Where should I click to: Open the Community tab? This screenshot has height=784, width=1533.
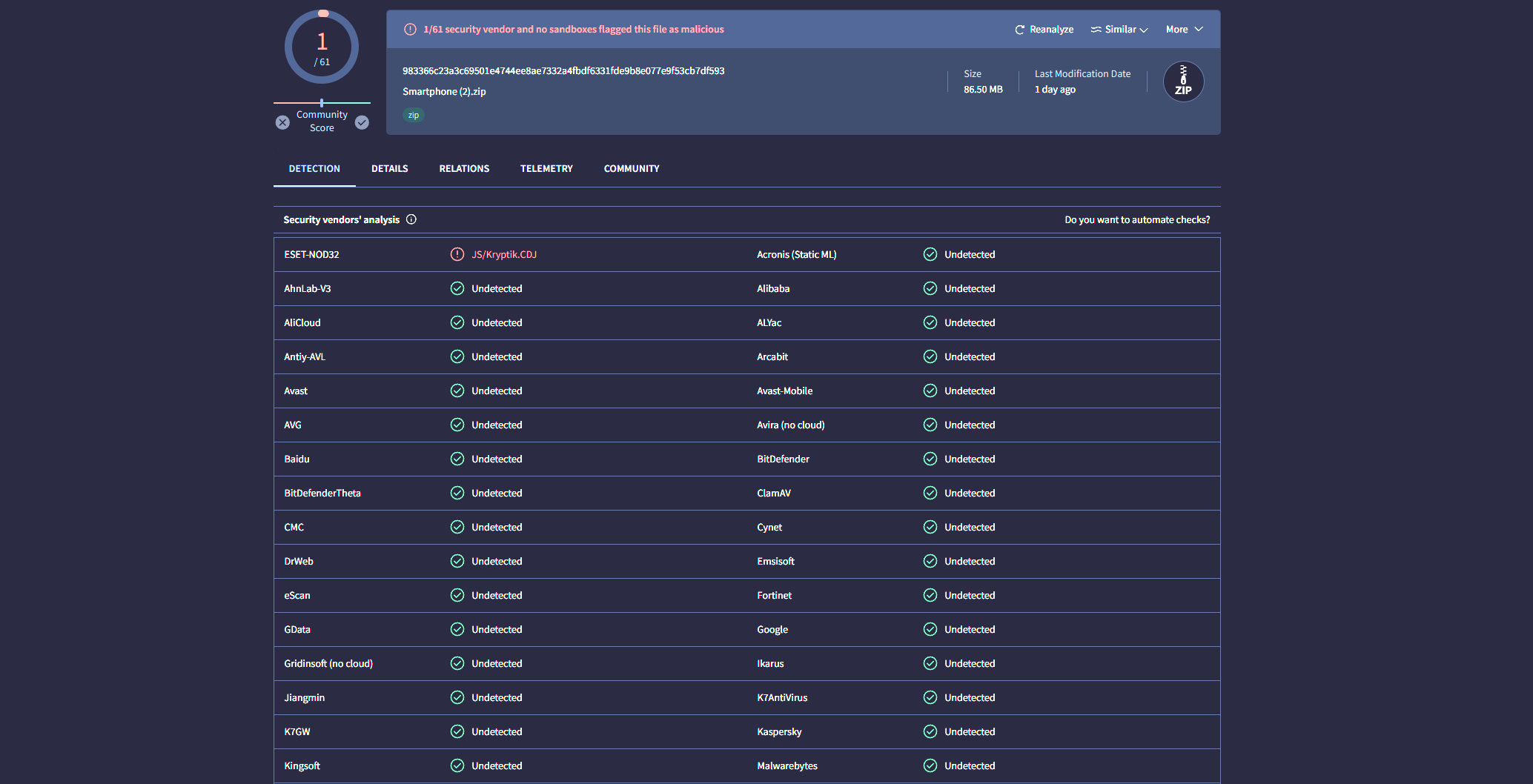pos(632,169)
